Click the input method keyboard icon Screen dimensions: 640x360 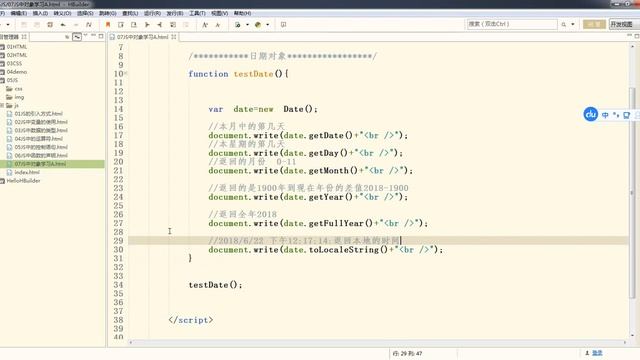click(x=627, y=115)
